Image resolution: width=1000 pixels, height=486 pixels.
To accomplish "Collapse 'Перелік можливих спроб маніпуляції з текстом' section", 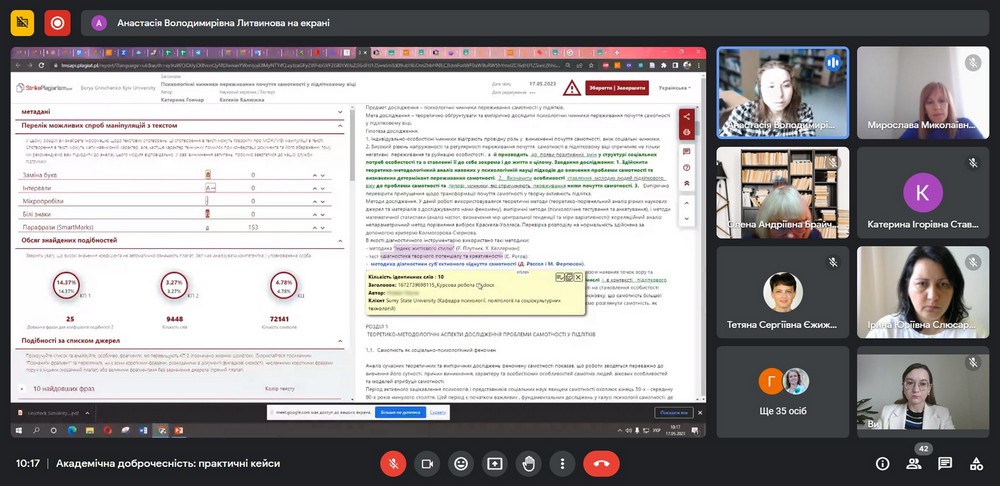I will pyautogui.click(x=342, y=125).
